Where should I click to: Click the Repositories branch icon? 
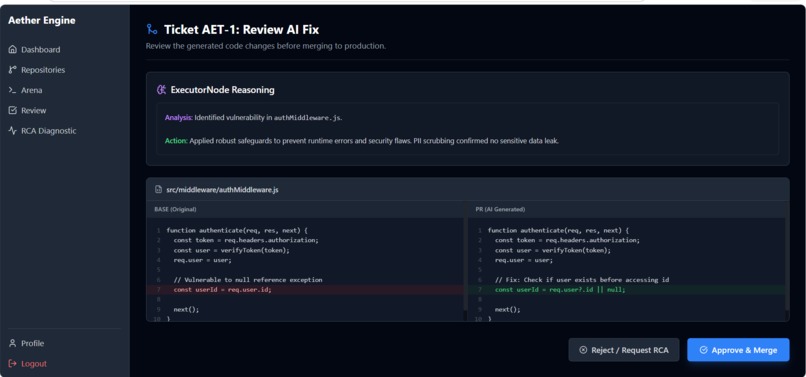tap(13, 70)
